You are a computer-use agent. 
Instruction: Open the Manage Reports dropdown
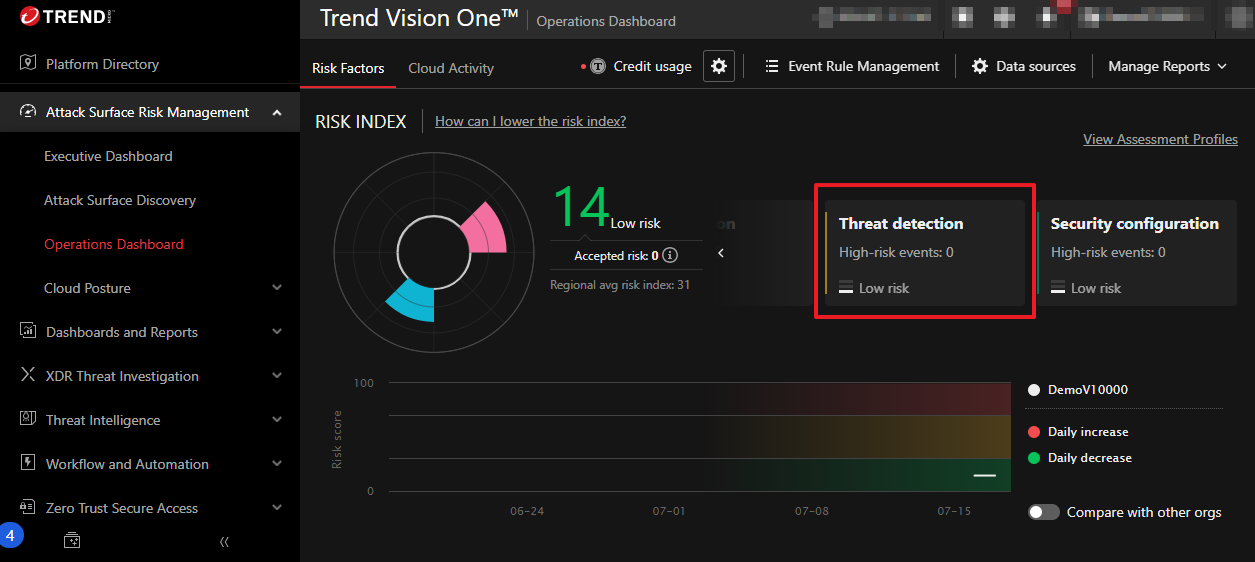coord(1167,66)
